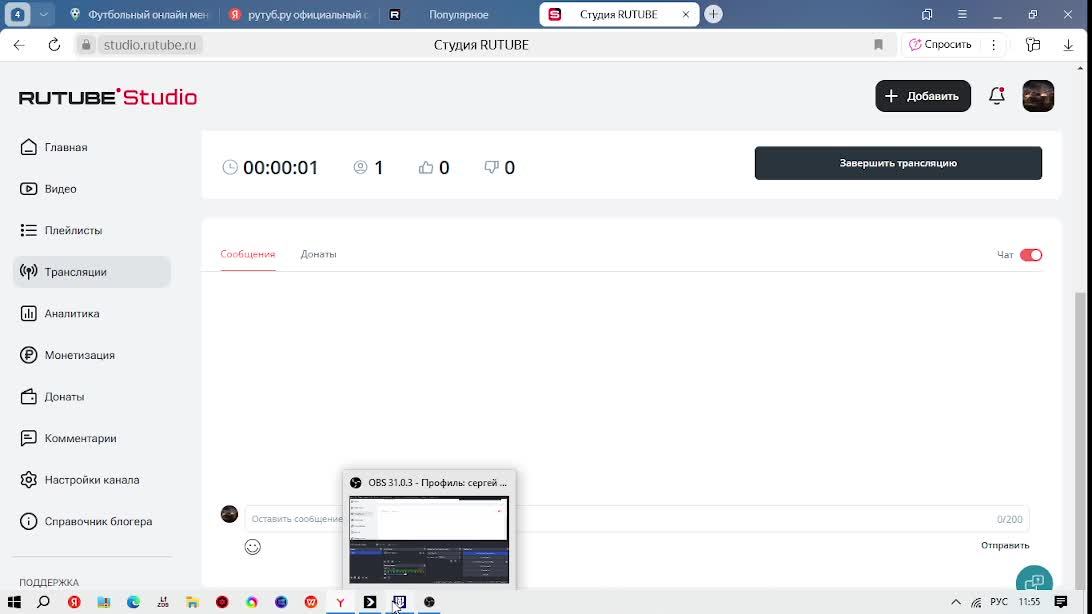Click the viewers count icon
This screenshot has width=1092, height=614.
click(360, 167)
